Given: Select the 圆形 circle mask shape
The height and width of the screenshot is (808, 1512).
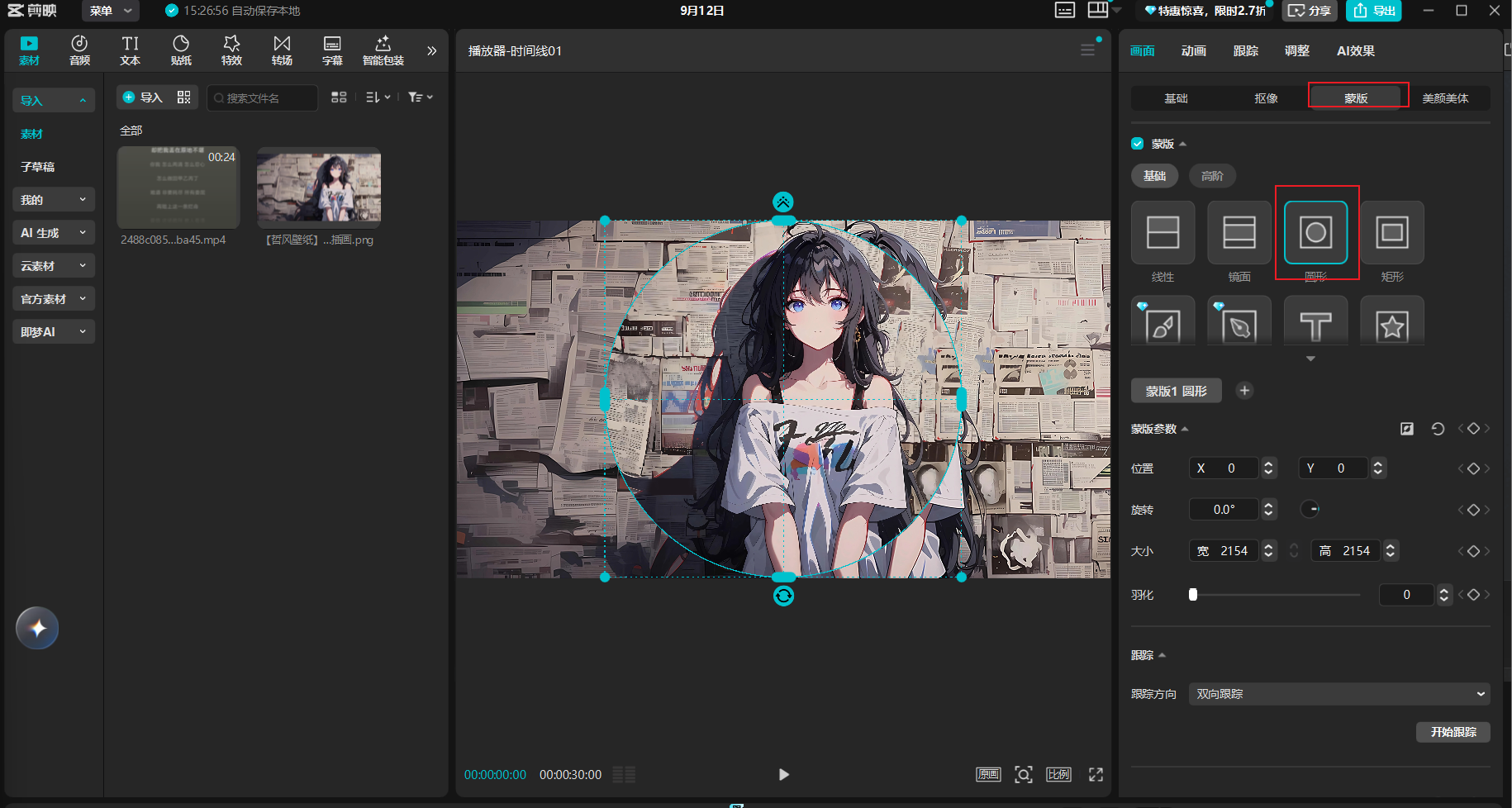Looking at the screenshot, I should (1316, 232).
